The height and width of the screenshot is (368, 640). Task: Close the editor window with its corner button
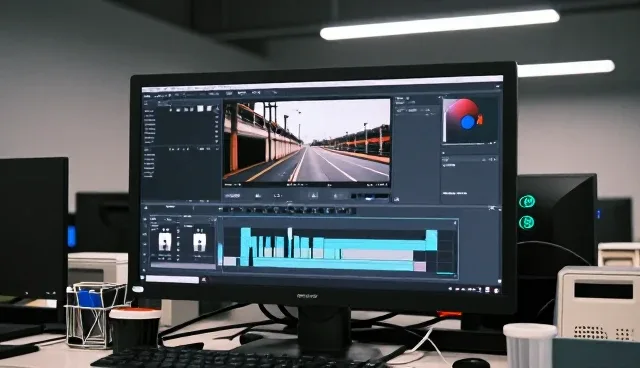(x=498, y=86)
